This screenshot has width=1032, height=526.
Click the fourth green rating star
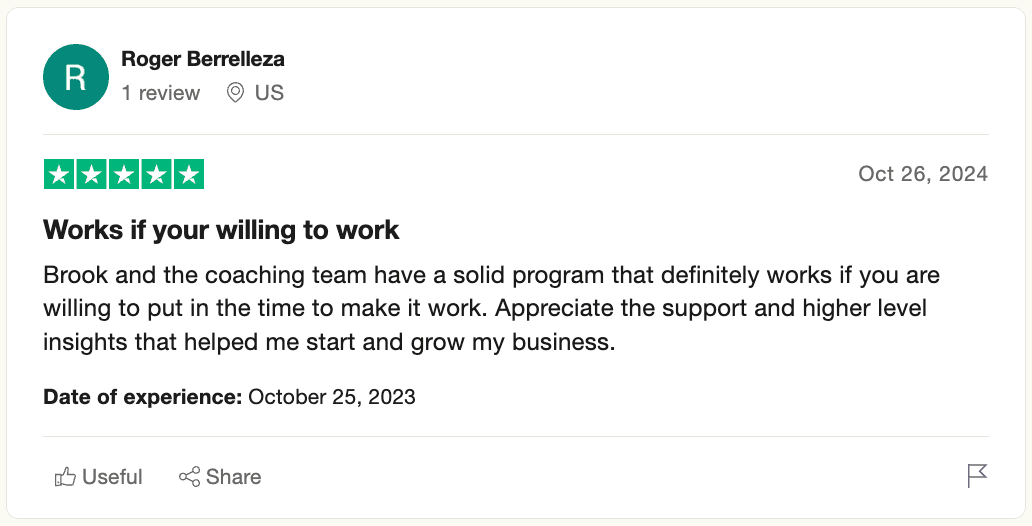155,175
